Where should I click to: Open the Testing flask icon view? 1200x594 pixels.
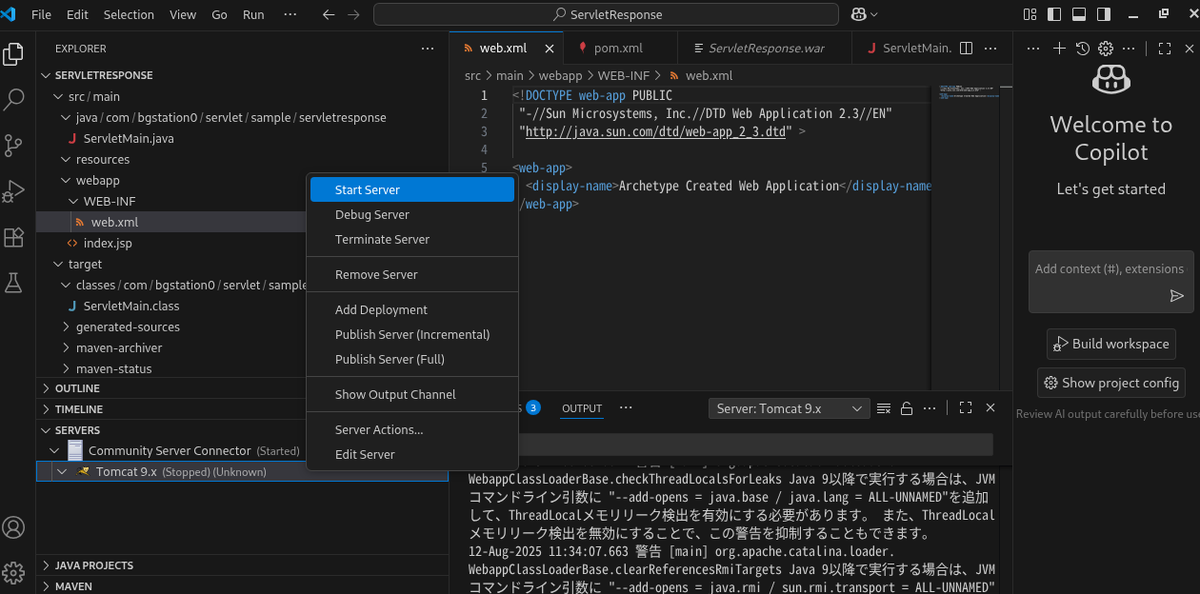(14, 283)
